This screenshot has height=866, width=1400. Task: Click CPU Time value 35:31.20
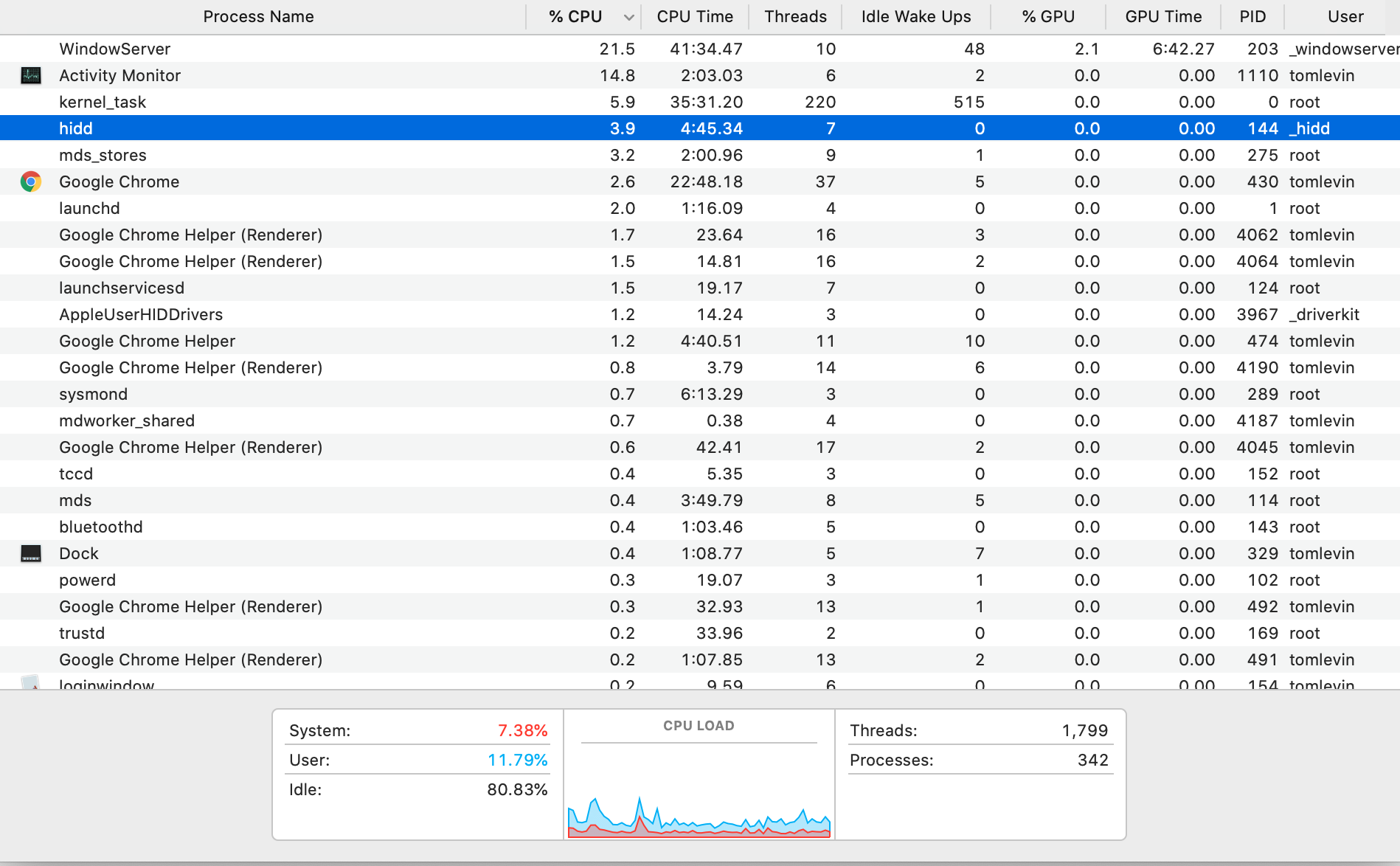[706, 102]
